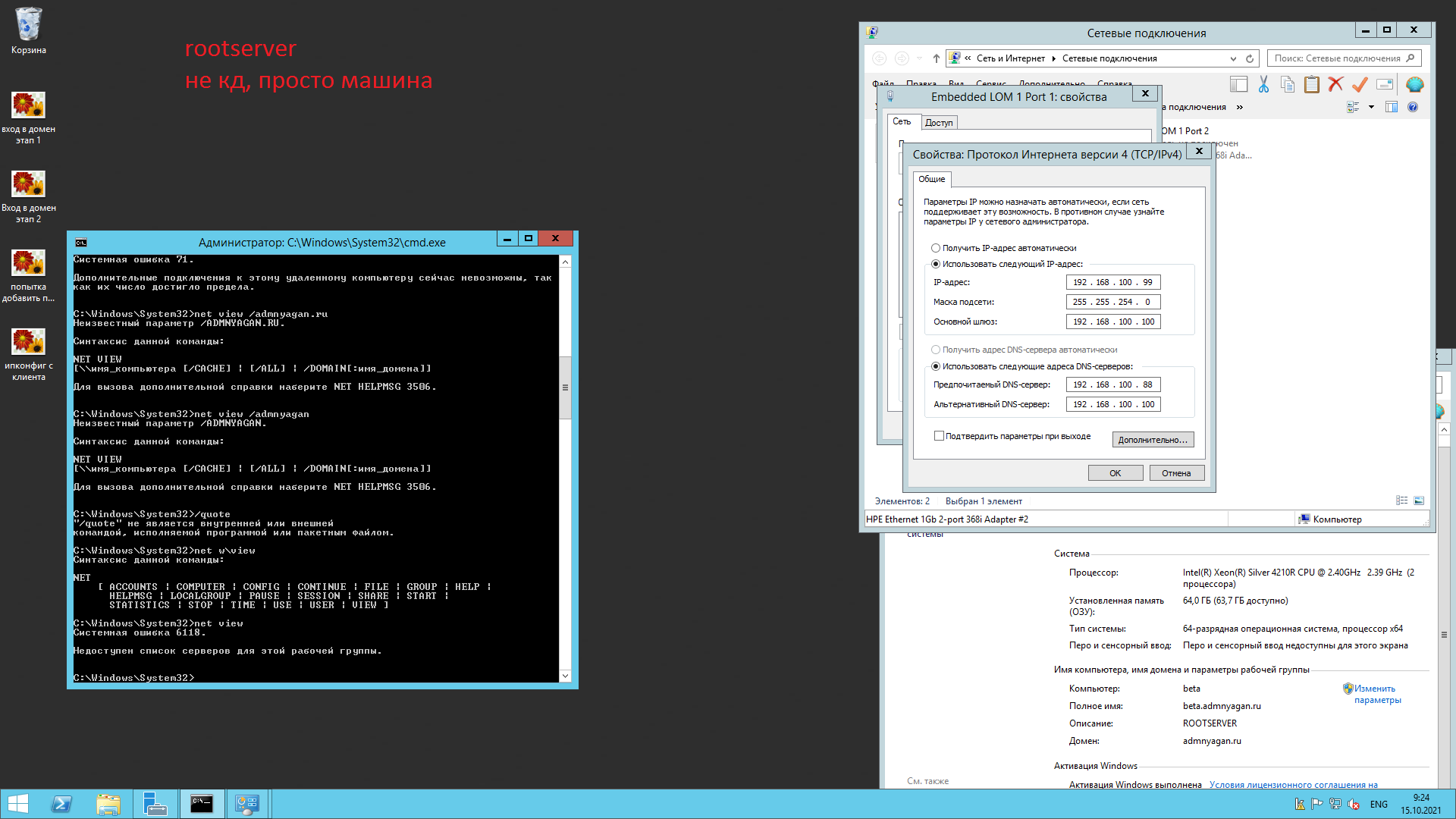Click the red X Delete icon in toolbar
1456x819 pixels.
[1336, 84]
